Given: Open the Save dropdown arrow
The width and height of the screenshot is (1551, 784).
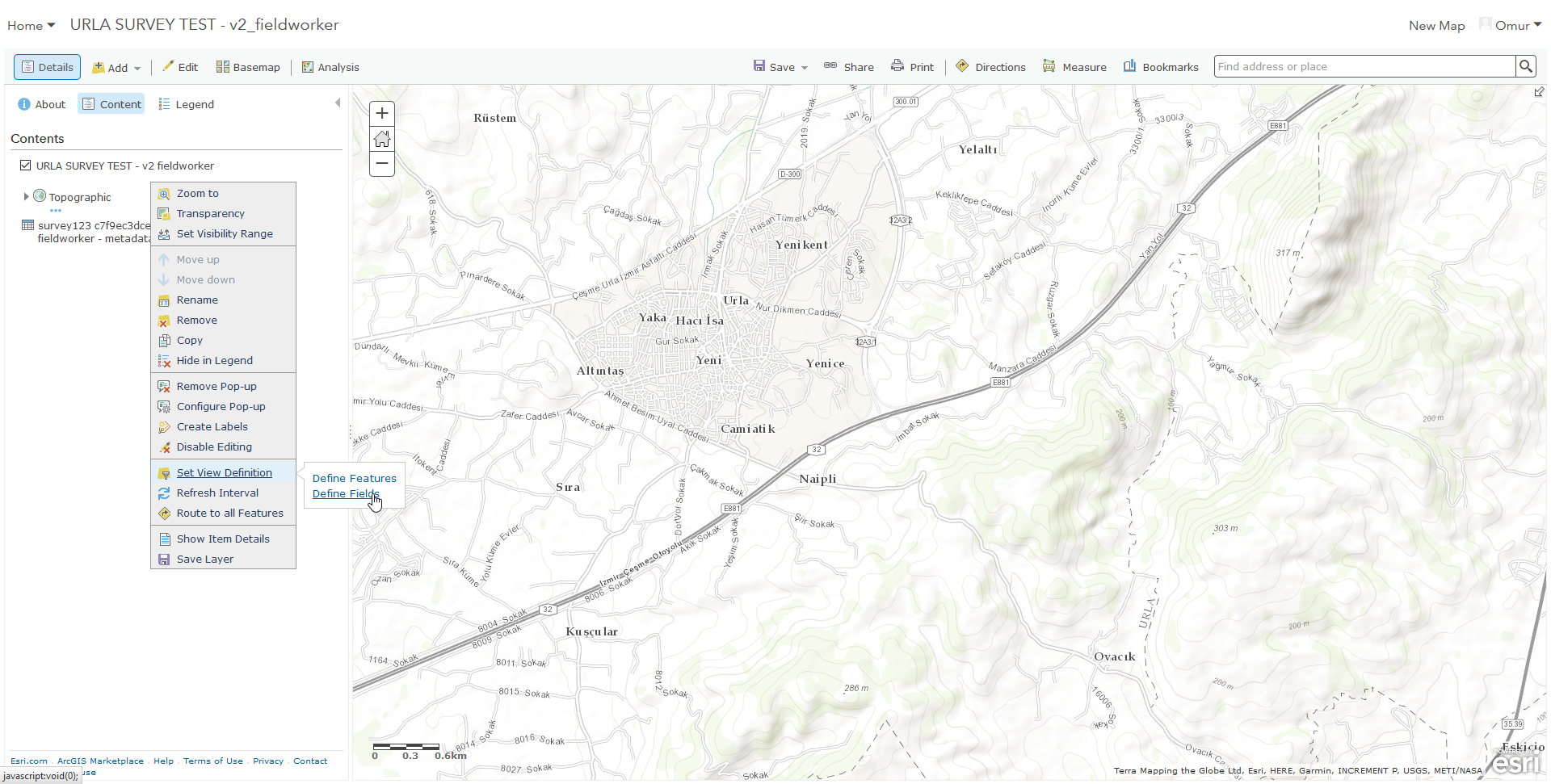Looking at the screenshot, I should tap(805, 68).
